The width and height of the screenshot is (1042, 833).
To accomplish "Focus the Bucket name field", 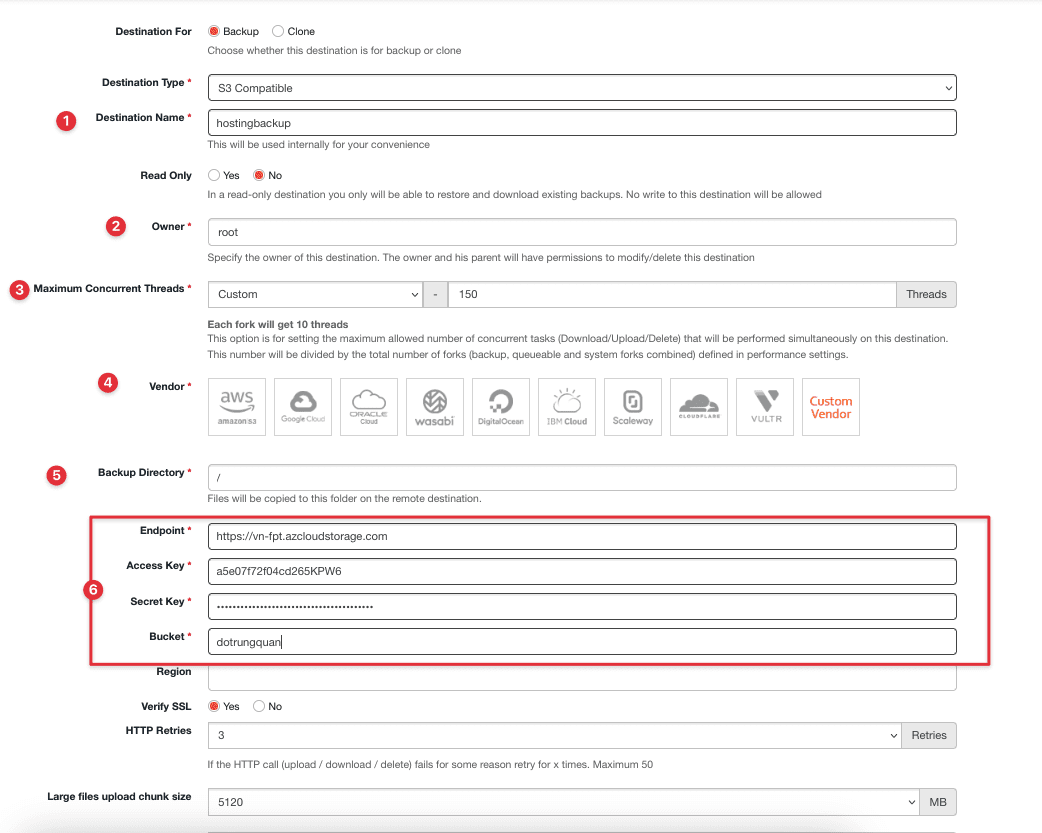I will (581, 642).
